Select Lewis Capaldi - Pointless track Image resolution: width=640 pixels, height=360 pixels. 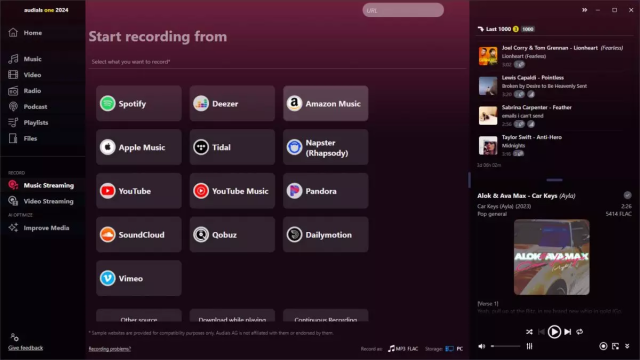click(x=551, y=86)
